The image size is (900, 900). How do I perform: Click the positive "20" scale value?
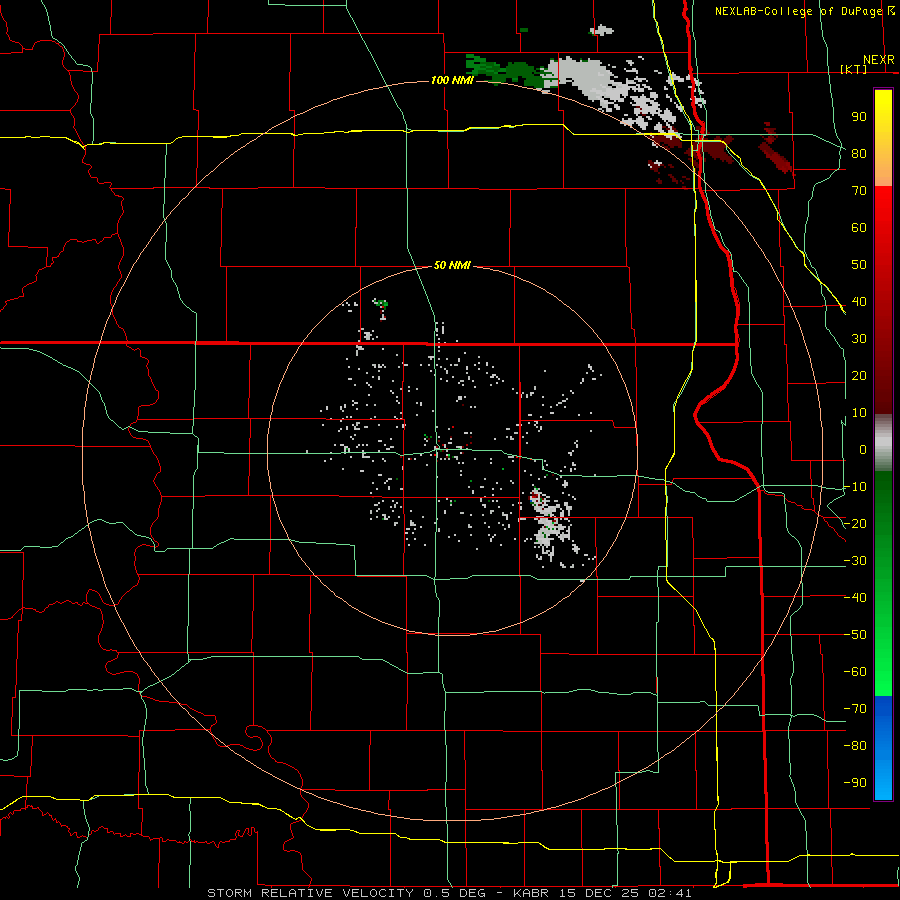pyautogui.click(x=859, y=375)
